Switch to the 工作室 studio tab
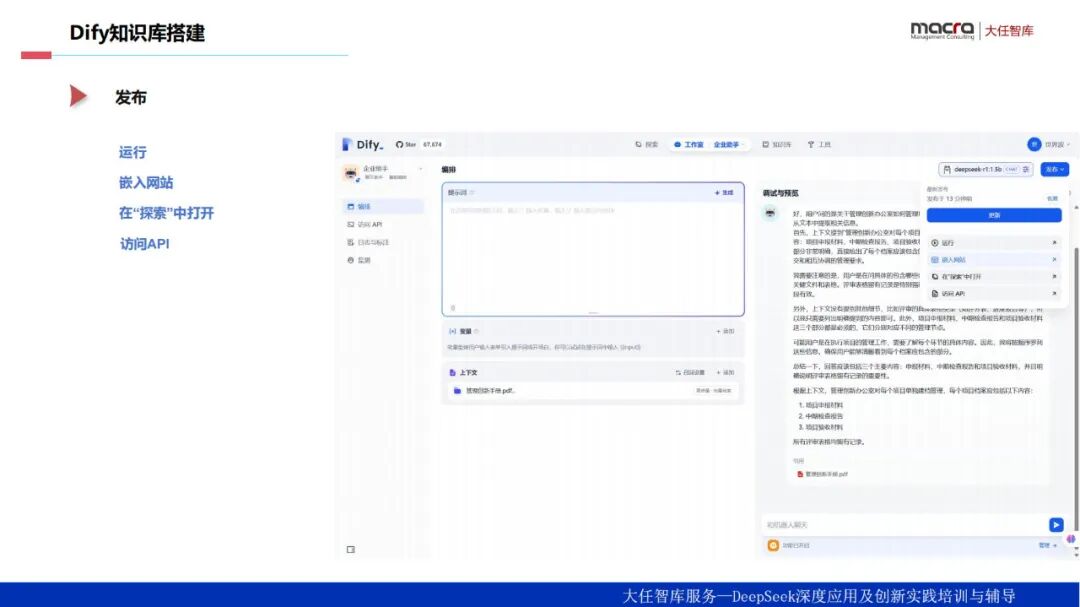This screenshot has height=607, width=1080. click(689, 145)
